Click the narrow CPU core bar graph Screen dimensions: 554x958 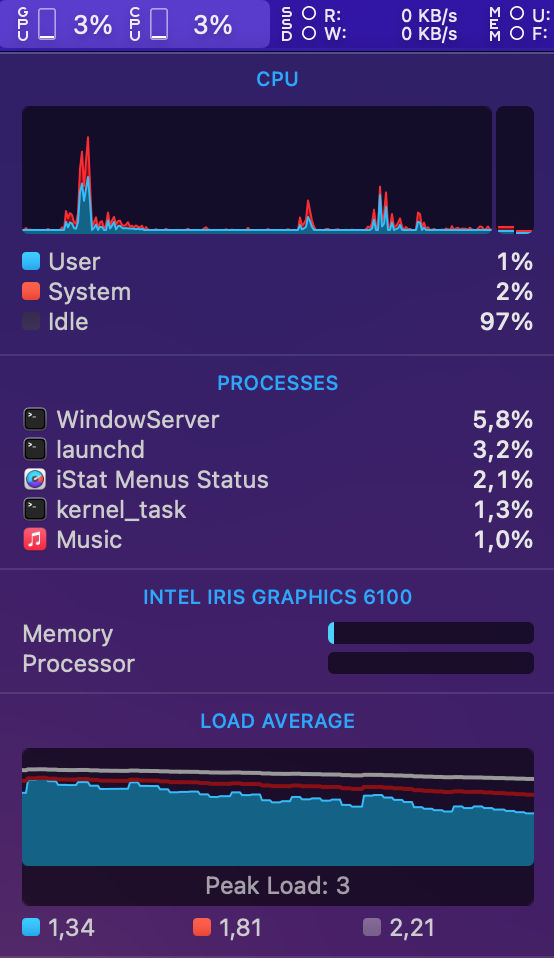pyautogui.click(x=515, y=170)
